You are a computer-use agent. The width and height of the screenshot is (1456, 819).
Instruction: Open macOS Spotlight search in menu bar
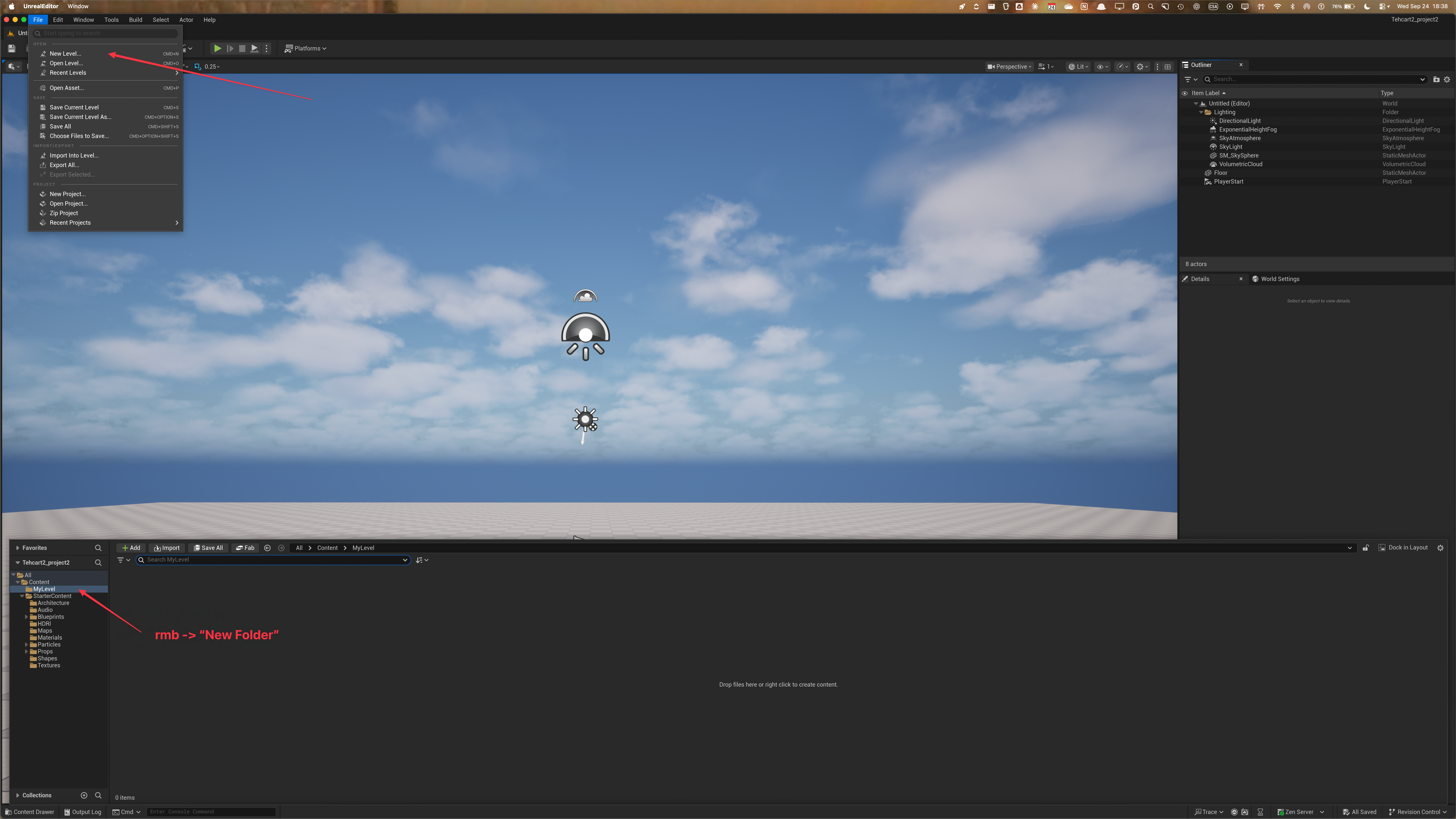pyautogui.click(x=1150, y=7)
